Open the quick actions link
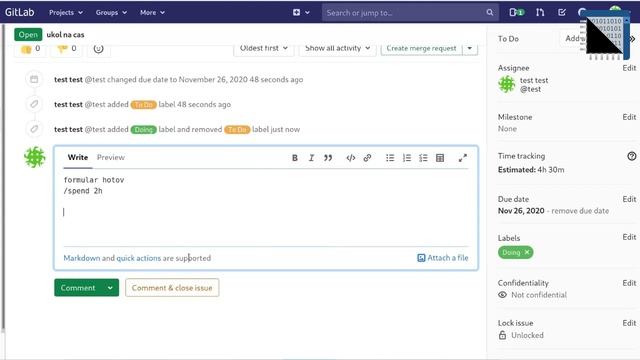 [x=139, y=258]
